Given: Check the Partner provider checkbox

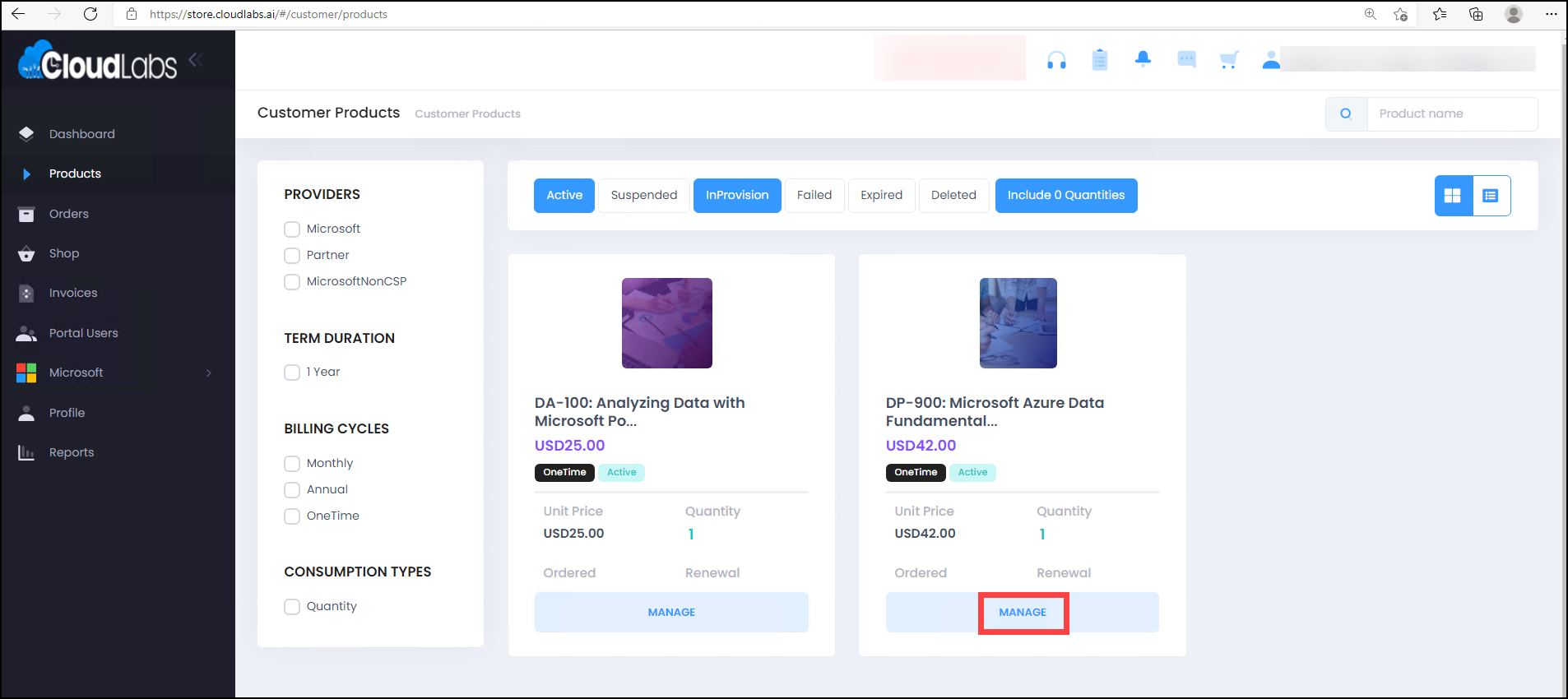Looking at the screenshot, I should pos(292,256).
